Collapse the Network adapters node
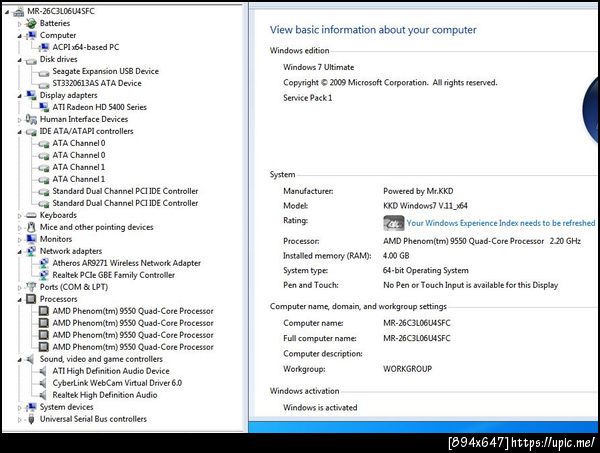 (x=20, y=251)
